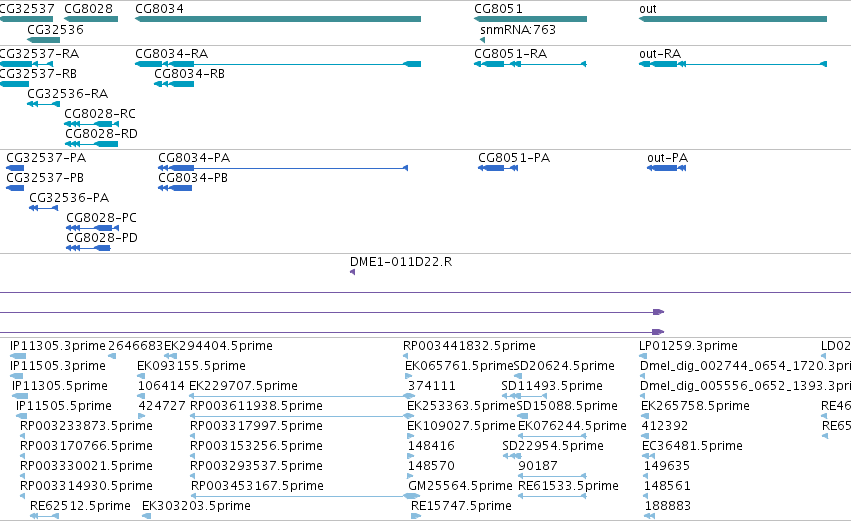The height and width of the screenshot is (521, 851).
Task: Click EST label 90187
Action: [538, 466]
